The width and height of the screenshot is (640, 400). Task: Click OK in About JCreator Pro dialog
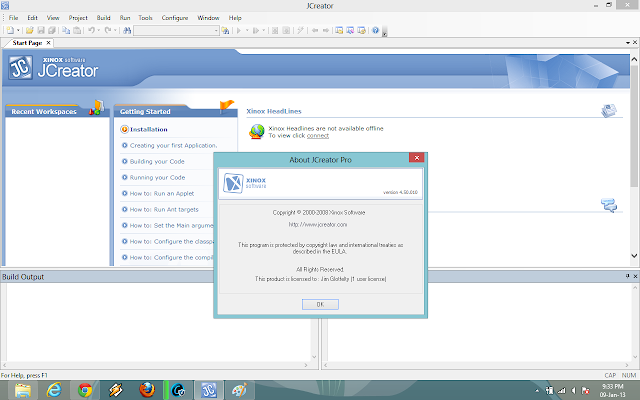click(320, 304)
